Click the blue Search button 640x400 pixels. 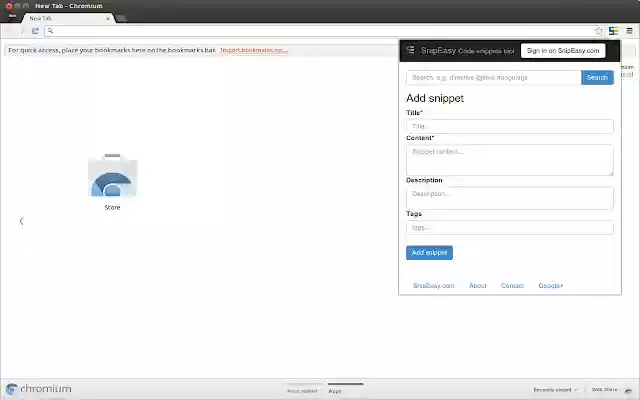click(597, 78)
